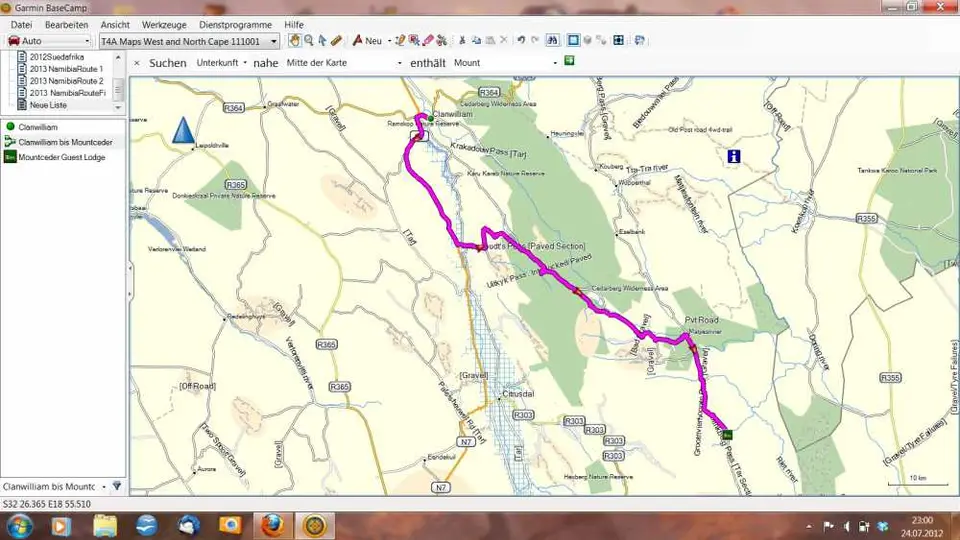Select the Mountceder Guest Lodge item
This screenshot has width=960, height=540.
(63, 157)
